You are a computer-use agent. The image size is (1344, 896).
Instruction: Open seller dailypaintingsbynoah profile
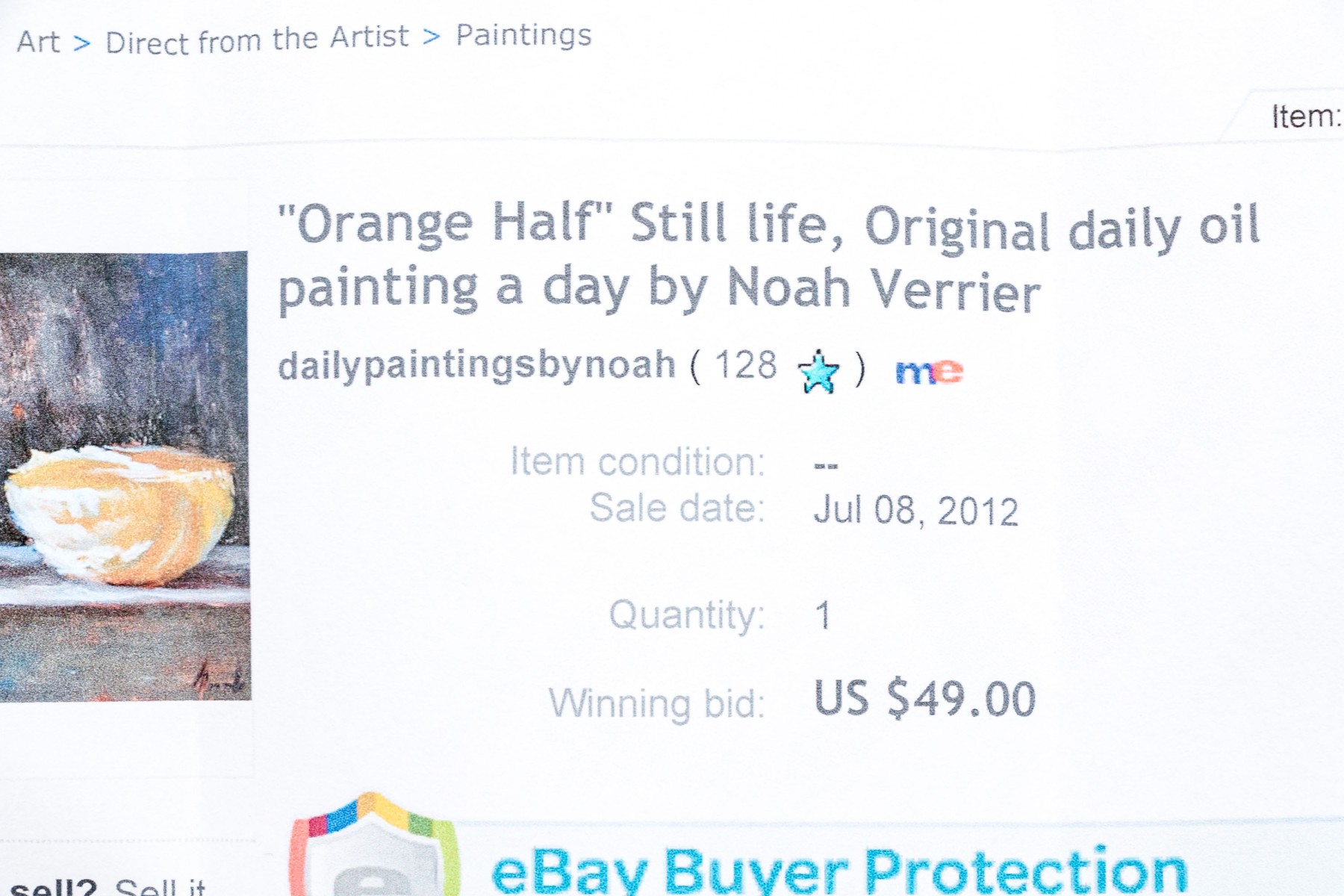coord(476,365)
